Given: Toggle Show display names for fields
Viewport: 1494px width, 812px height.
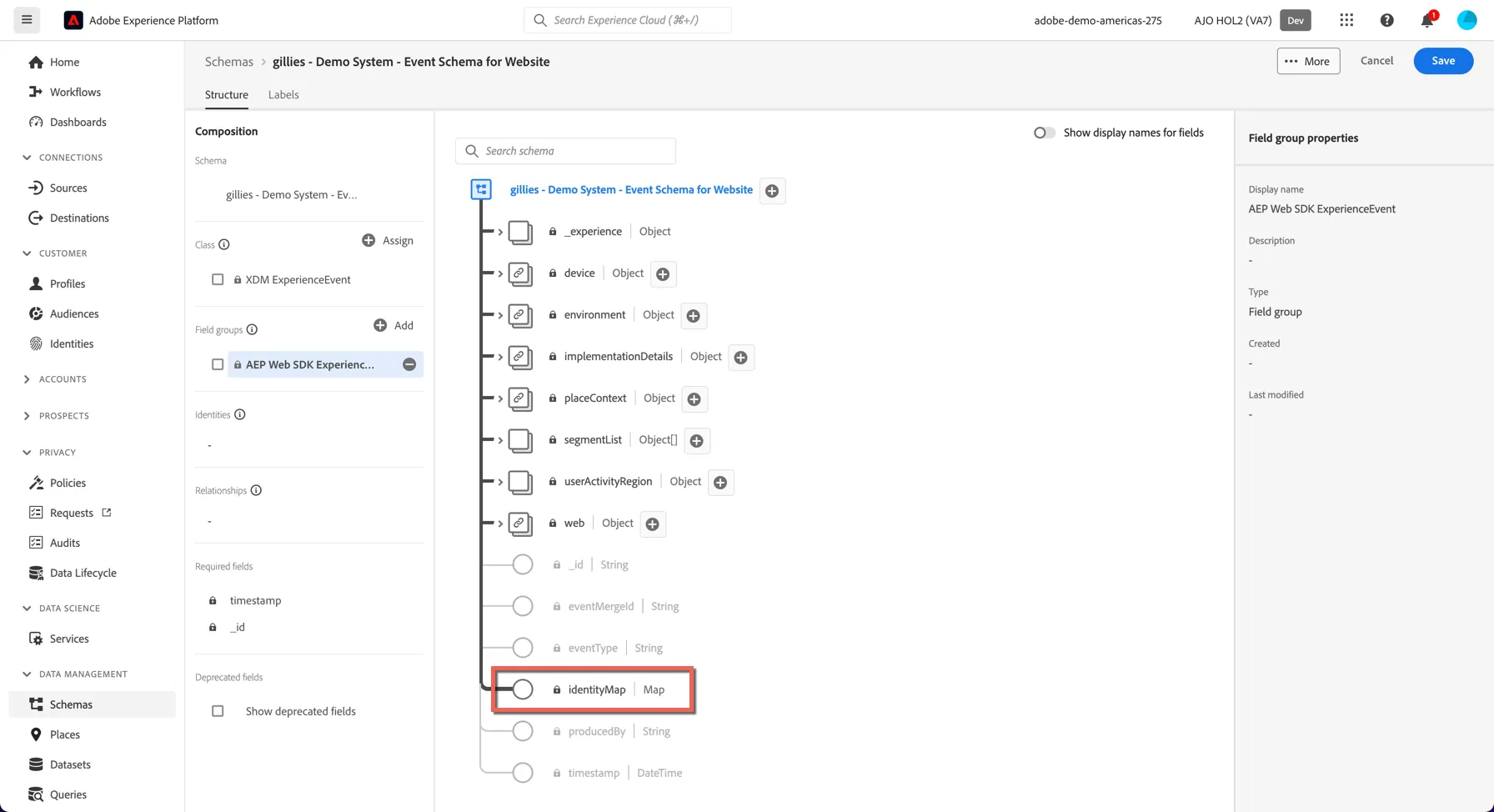Looking at the screenshot, I should click(1044, 133).
